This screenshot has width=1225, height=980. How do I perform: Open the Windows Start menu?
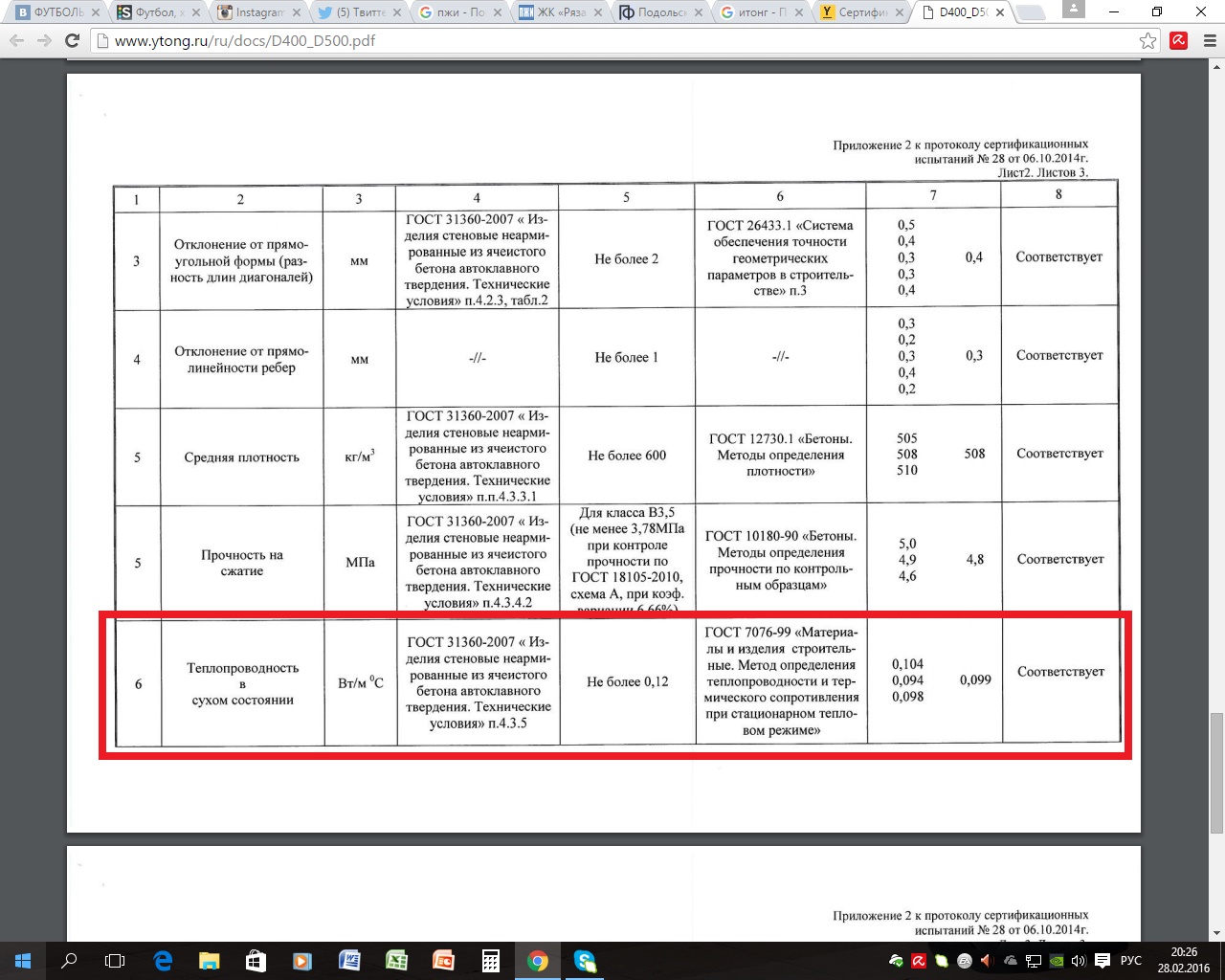[23, 961]
